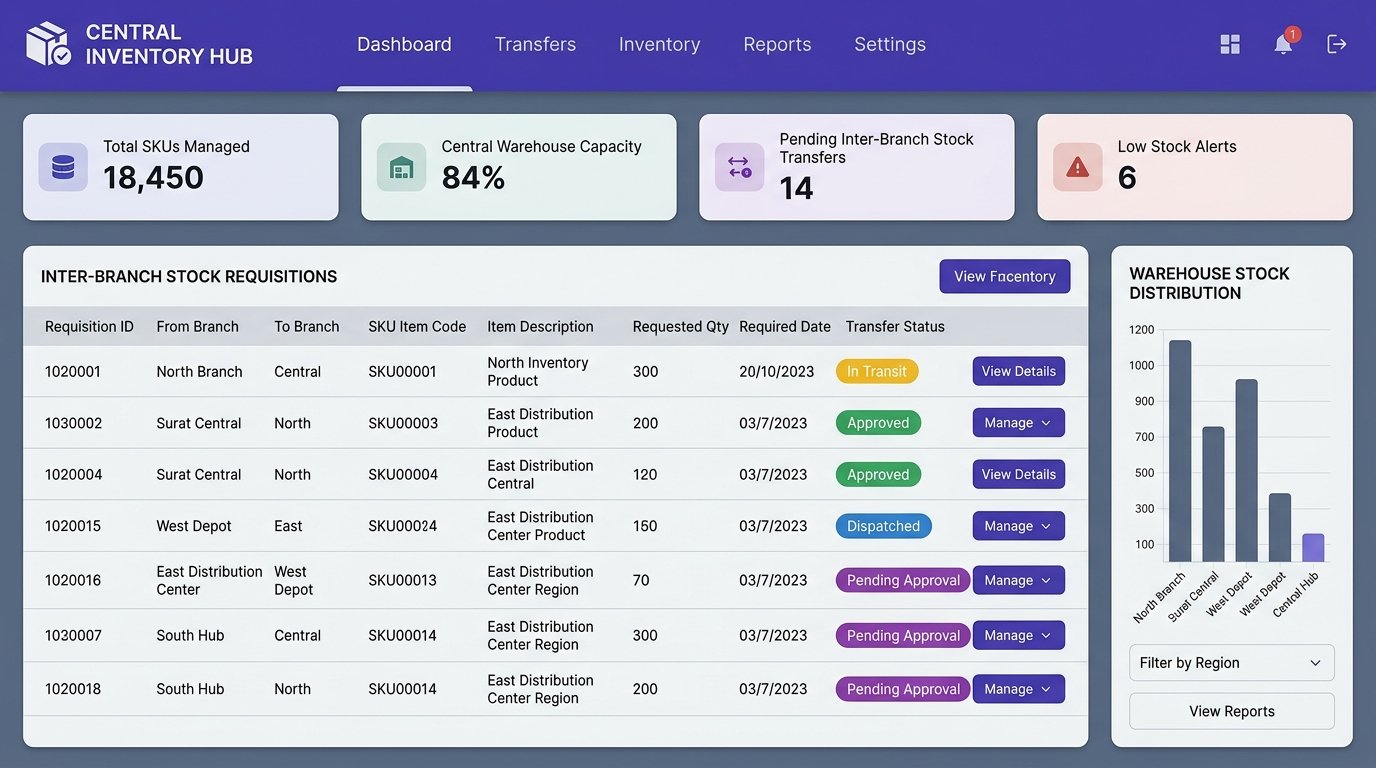Click the purple Central Hub bar
The image size is (1376, 768).
point(1313,548)
